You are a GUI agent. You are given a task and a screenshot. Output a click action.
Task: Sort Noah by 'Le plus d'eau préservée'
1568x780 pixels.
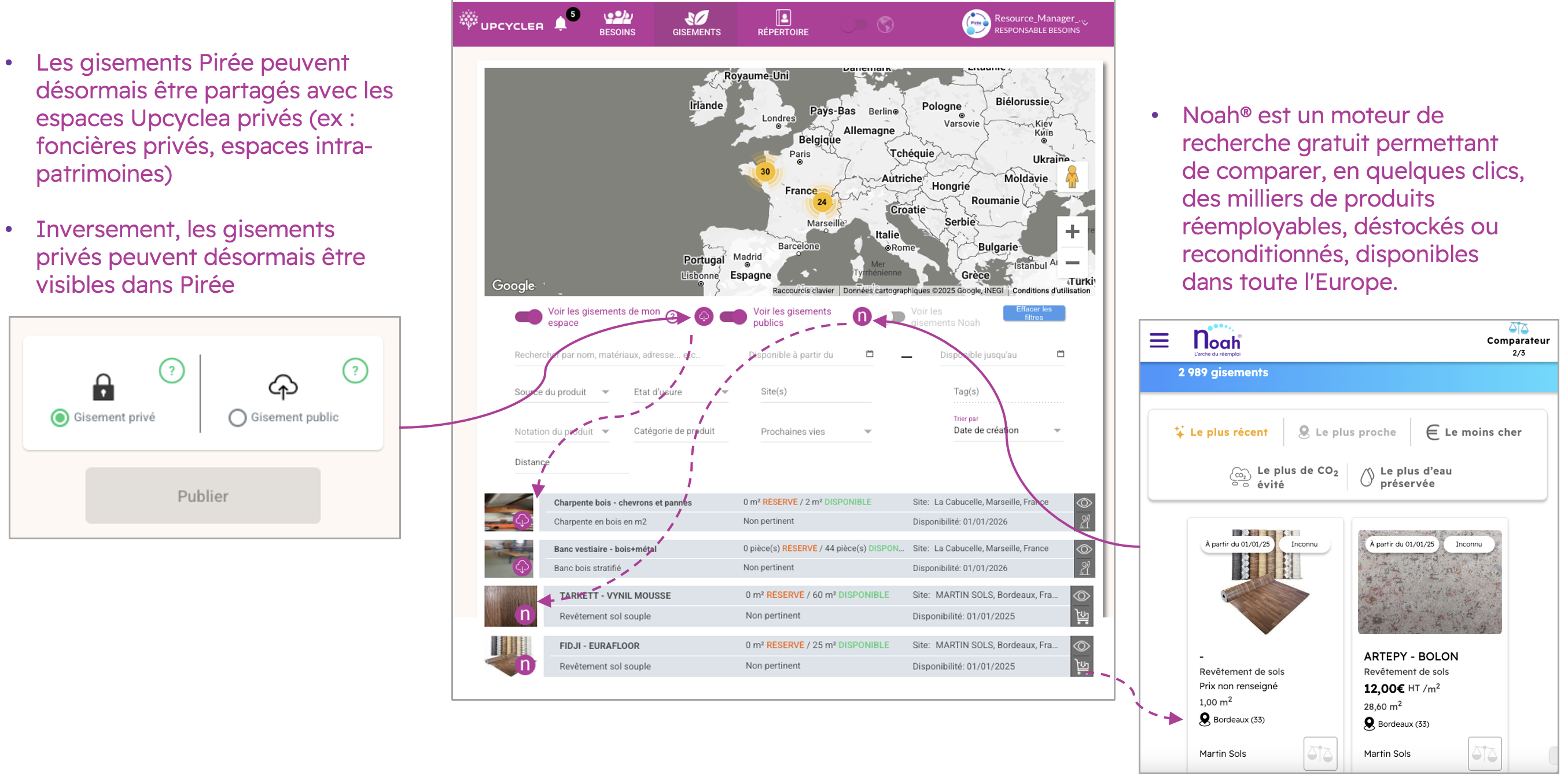[x=1406, y=477]
